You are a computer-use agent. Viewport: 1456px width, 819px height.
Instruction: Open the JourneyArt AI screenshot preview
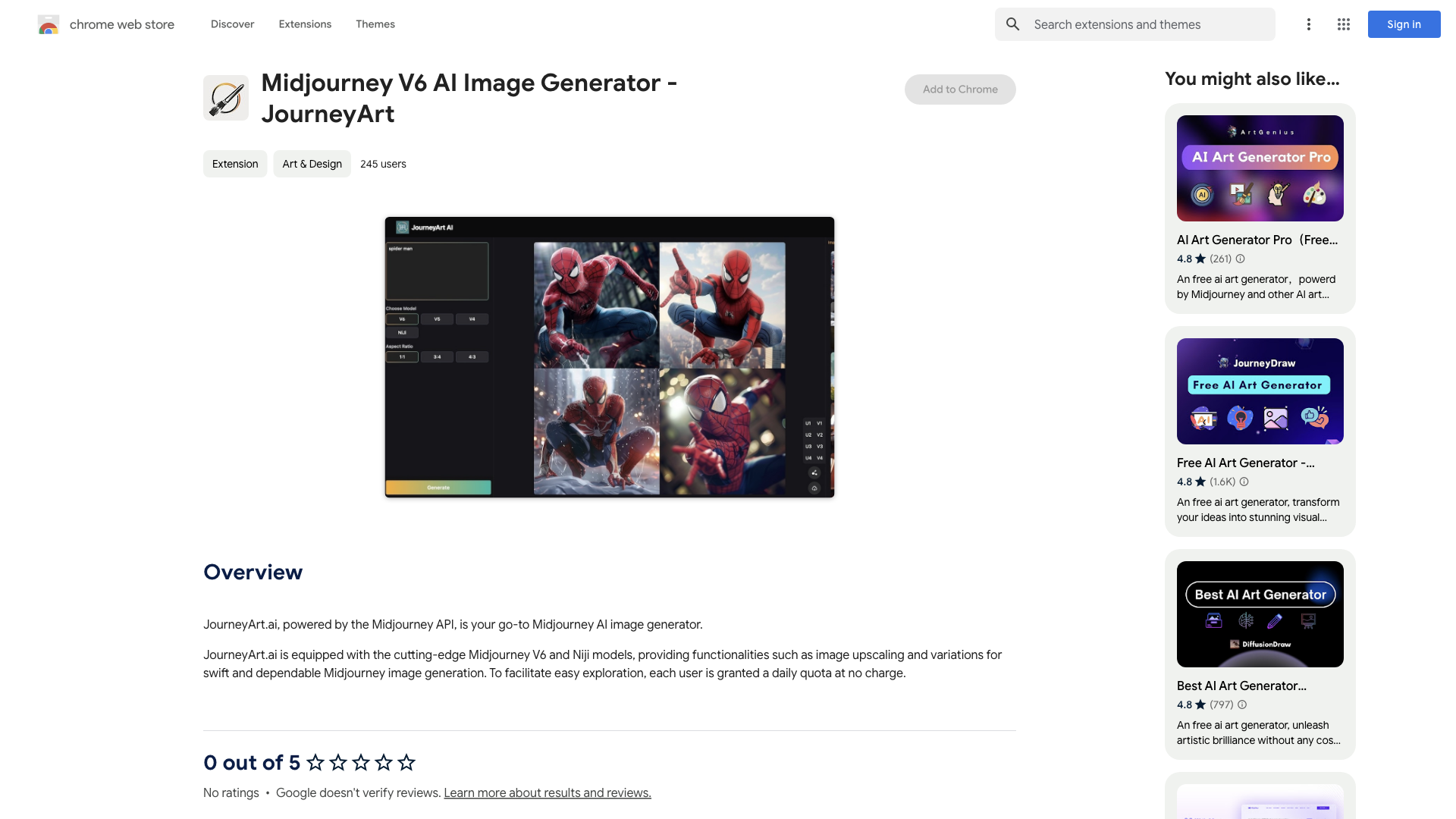tap(610, 357)
